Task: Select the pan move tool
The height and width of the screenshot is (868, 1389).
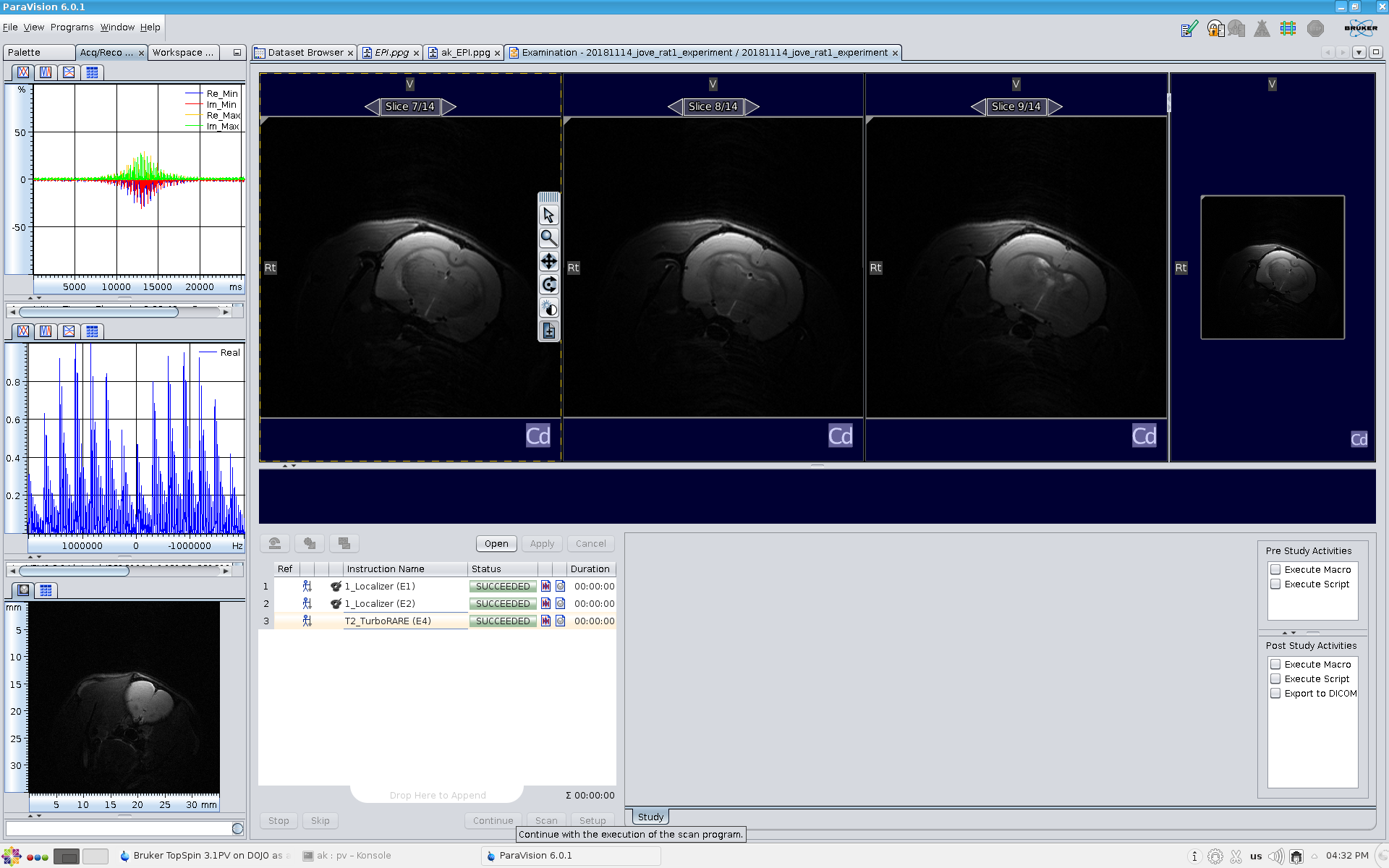Action: [548, 261]
